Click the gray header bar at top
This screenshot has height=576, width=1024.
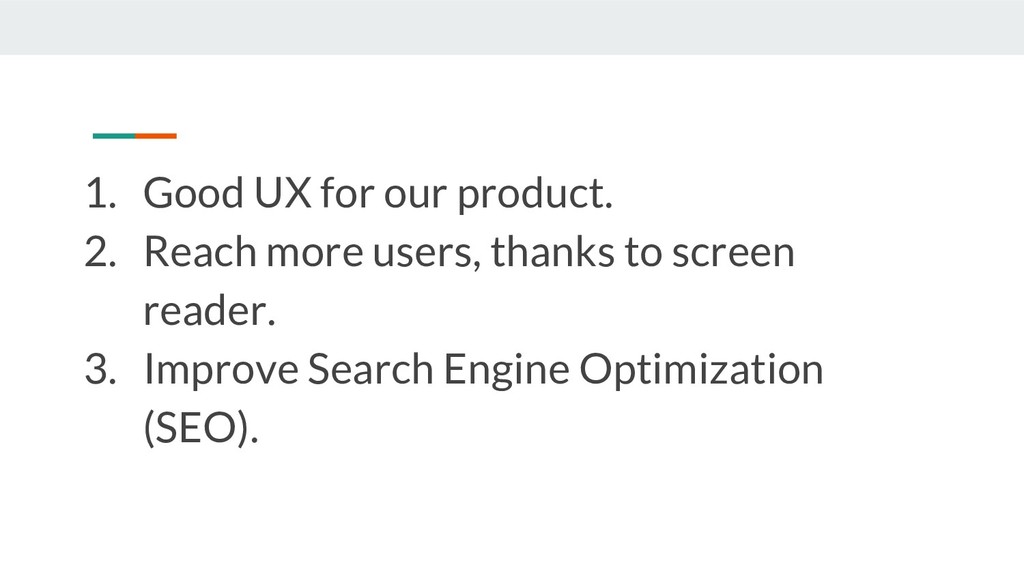click(512, 27)
